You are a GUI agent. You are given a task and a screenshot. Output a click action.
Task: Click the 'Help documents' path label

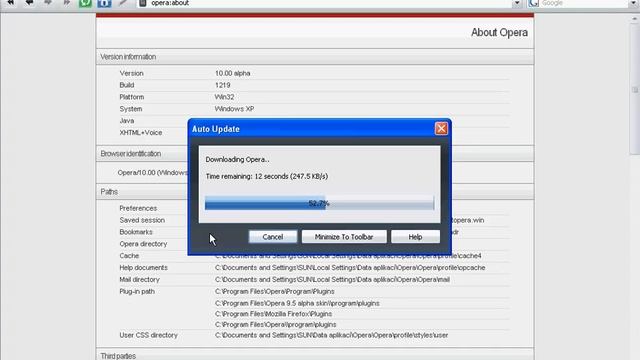pyautogui.click(x=143, y=268)
